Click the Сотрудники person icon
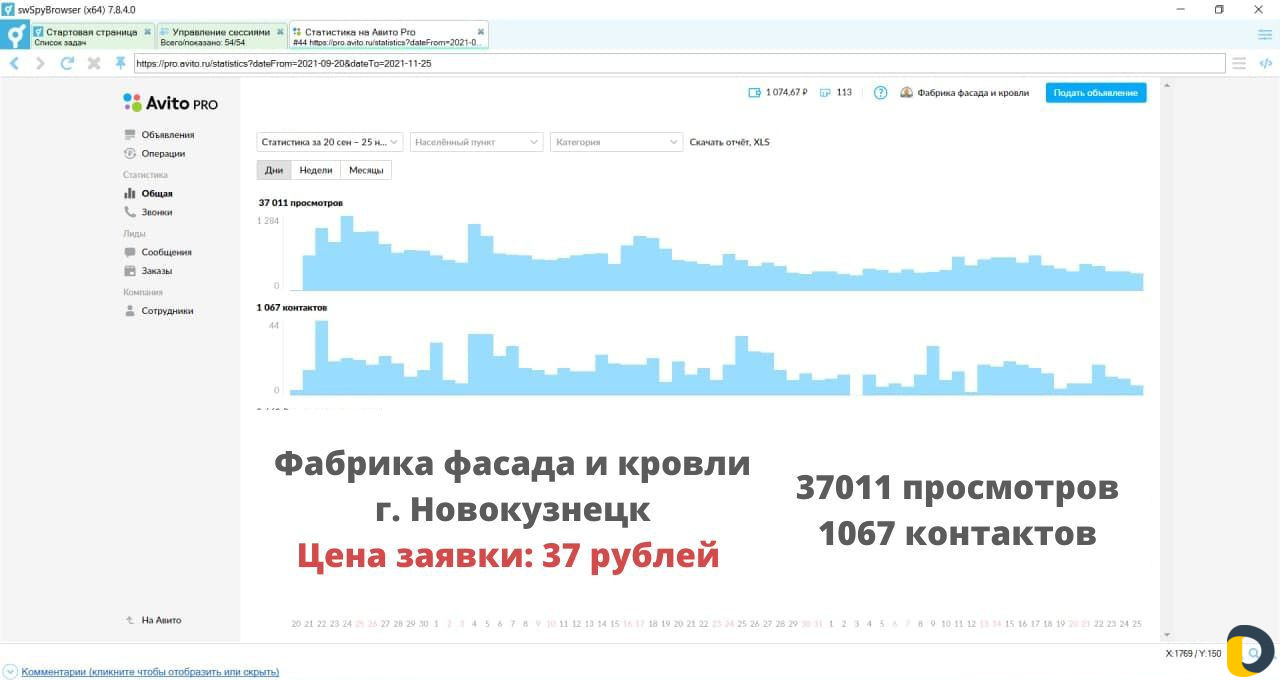The width and height of the screenshot is (1280, 680). point(130,311)
